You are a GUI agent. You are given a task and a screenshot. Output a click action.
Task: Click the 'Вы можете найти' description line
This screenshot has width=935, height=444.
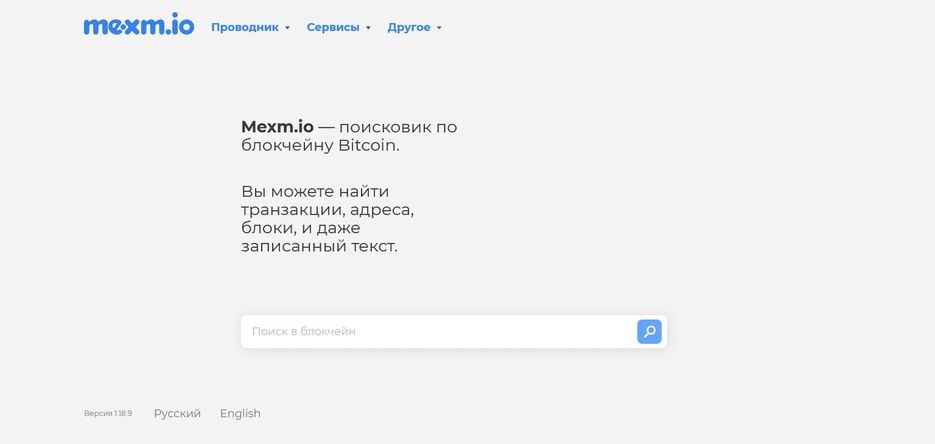pyautogui.click(x=315, y=191)
